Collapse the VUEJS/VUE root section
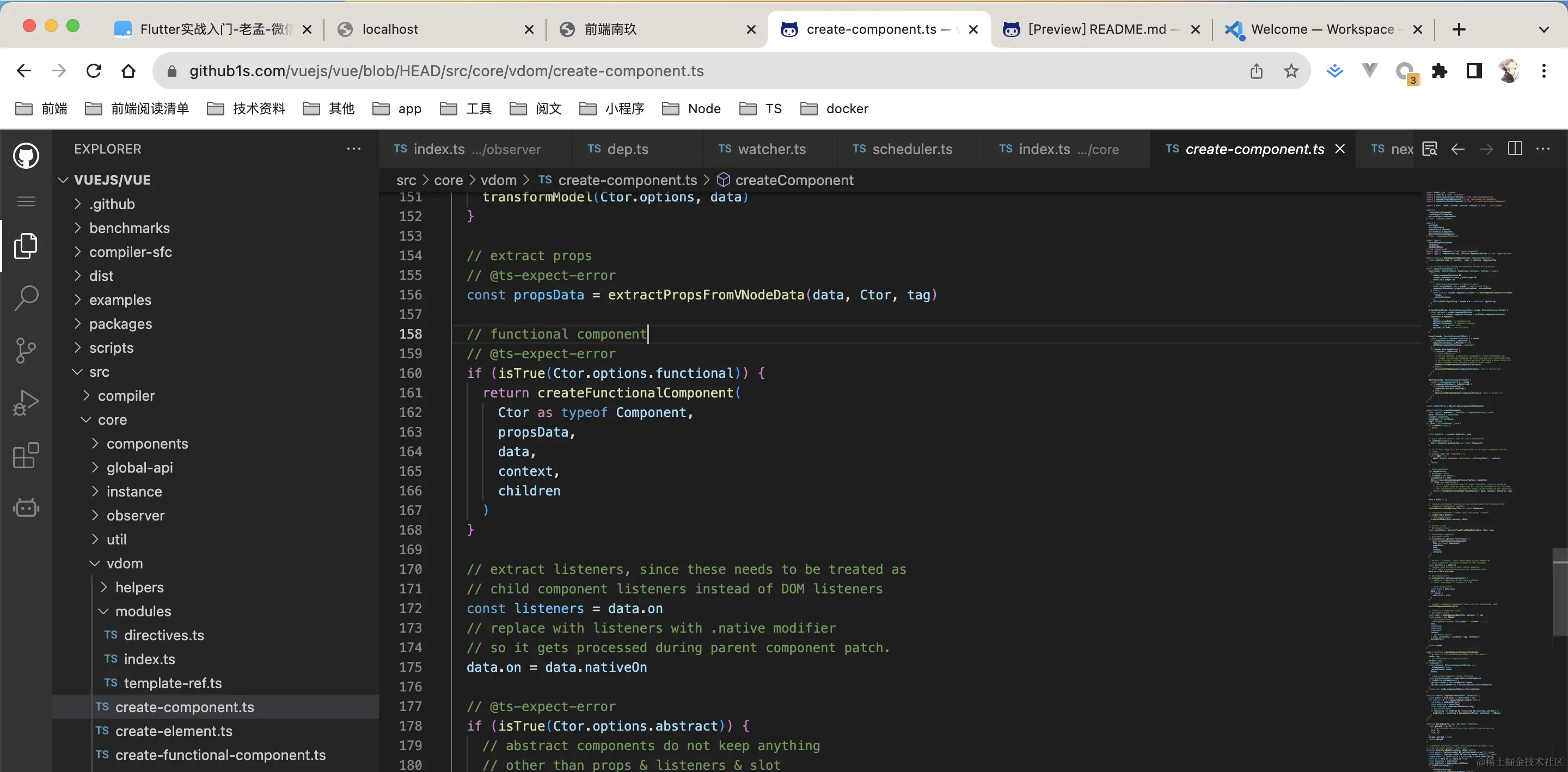 112,180
